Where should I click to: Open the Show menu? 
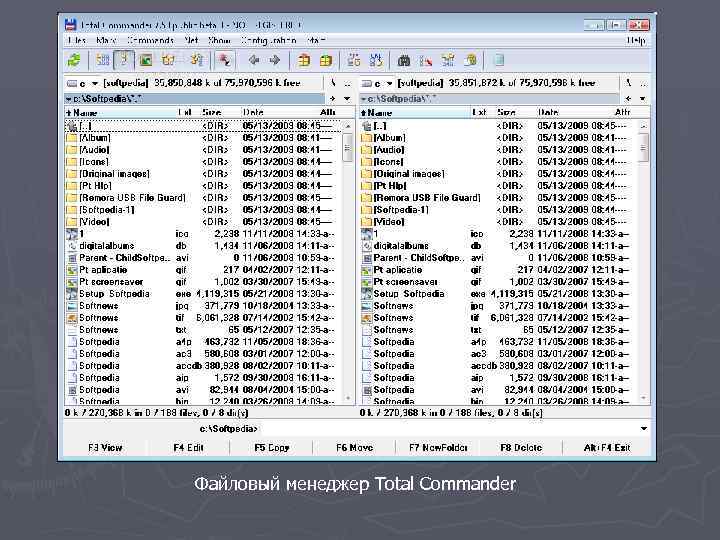[219, 41]
